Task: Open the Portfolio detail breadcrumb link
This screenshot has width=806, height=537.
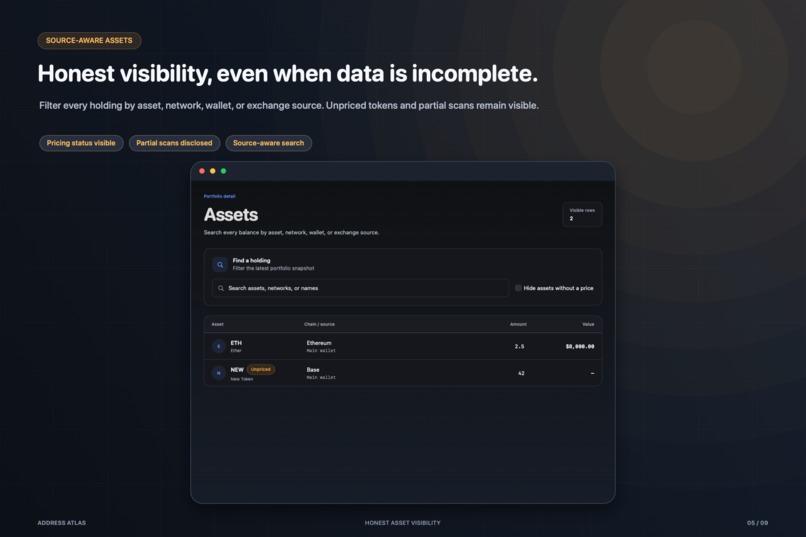Action: (219, 196)
